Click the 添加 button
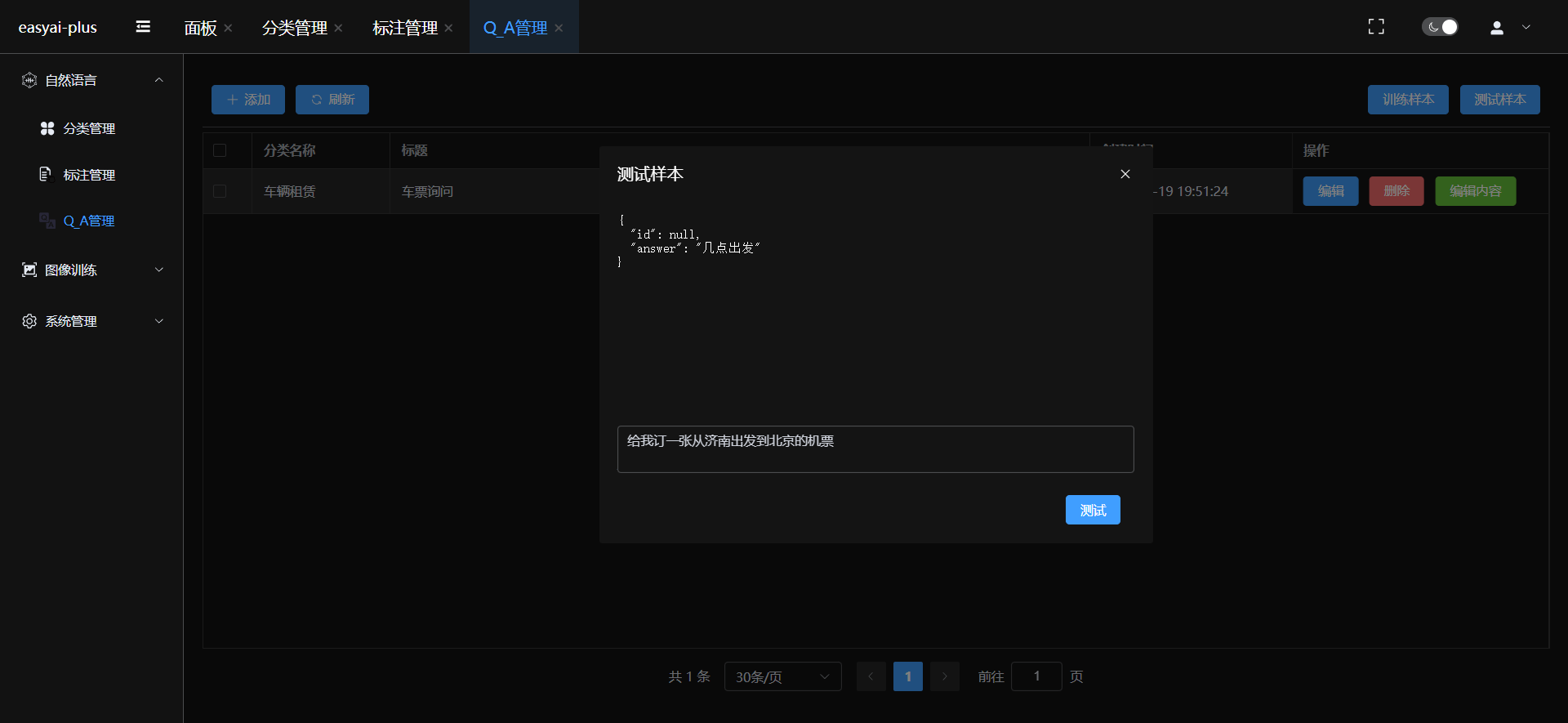This screenshot has width=1568, height=723. point(248,100)
